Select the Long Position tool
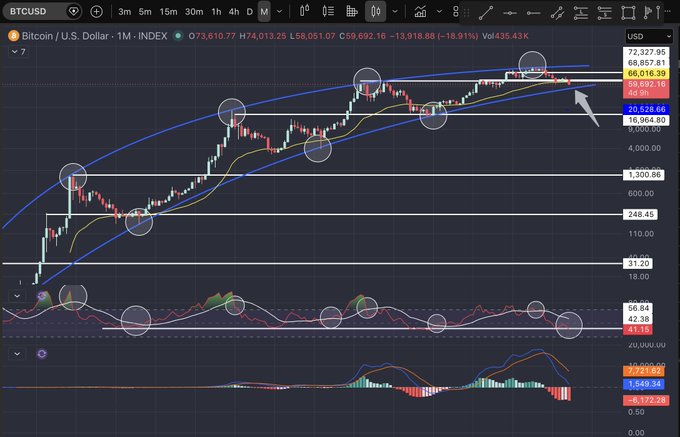 [x=581, y=13]
